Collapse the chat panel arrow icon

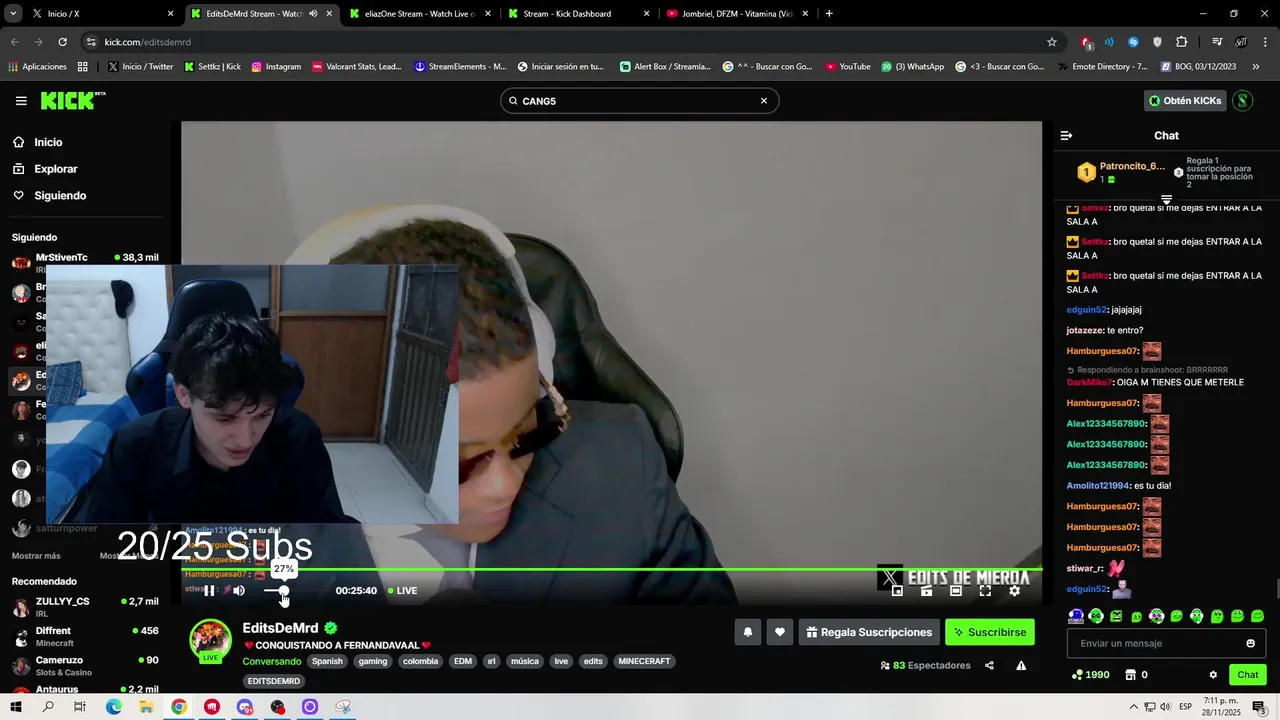[1066, 135]
